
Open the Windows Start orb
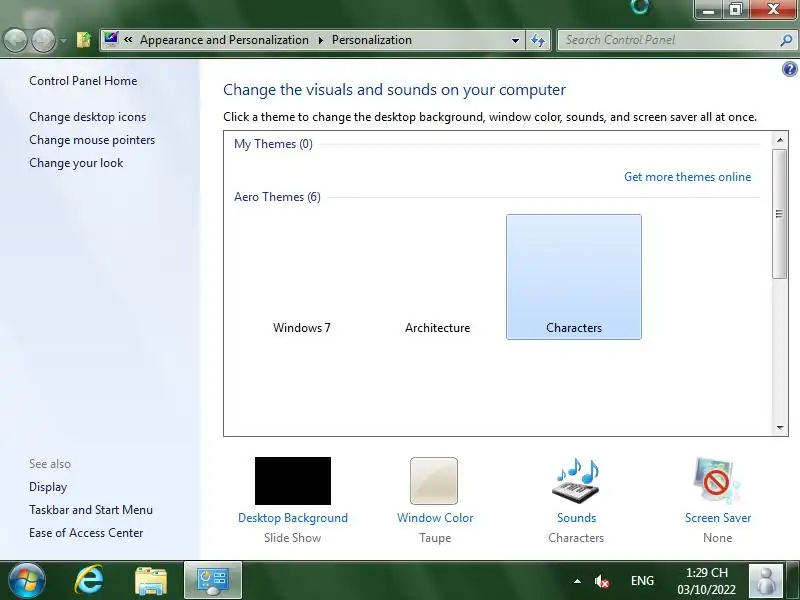[x=27, y=581]
